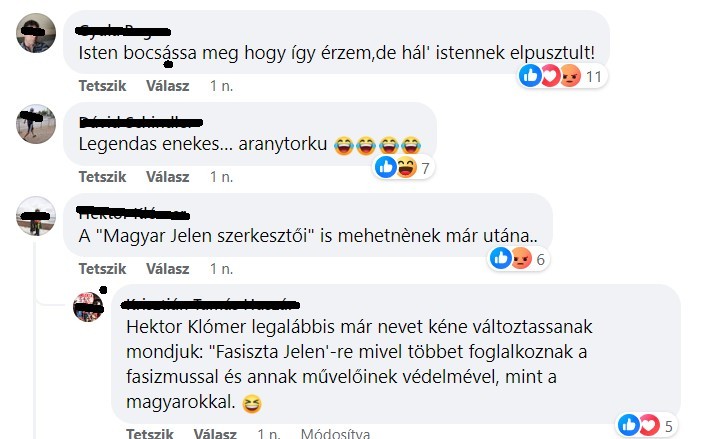Click Tetszik under the 'Legendas enekes' comment

point(103,177)
